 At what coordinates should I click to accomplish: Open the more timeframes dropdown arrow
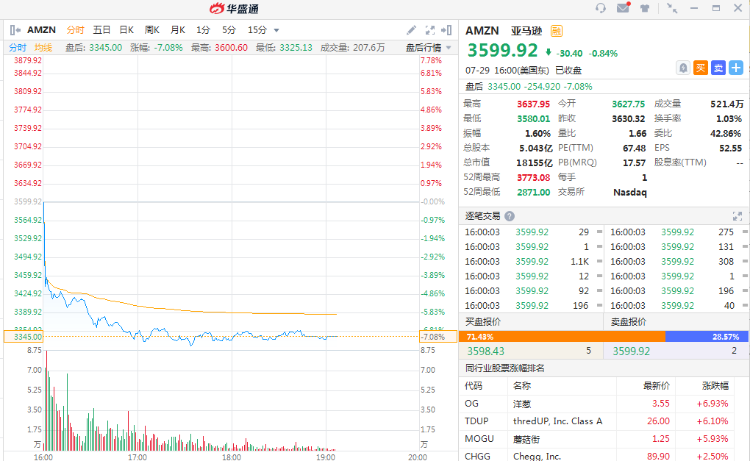point(276,30)
